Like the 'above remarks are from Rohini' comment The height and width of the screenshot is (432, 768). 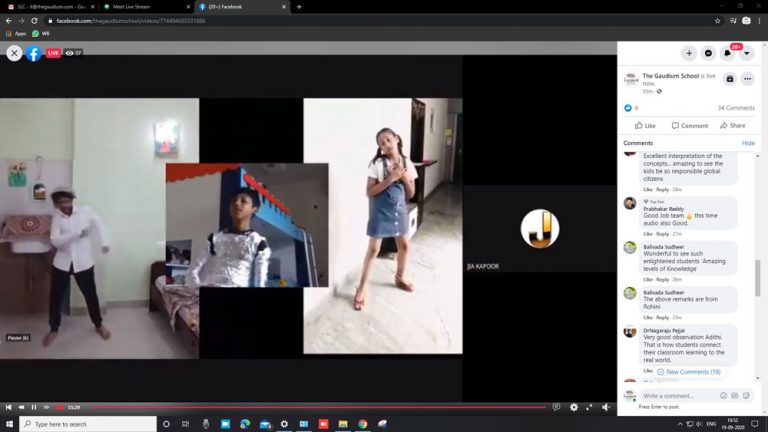tap(648, 318)
